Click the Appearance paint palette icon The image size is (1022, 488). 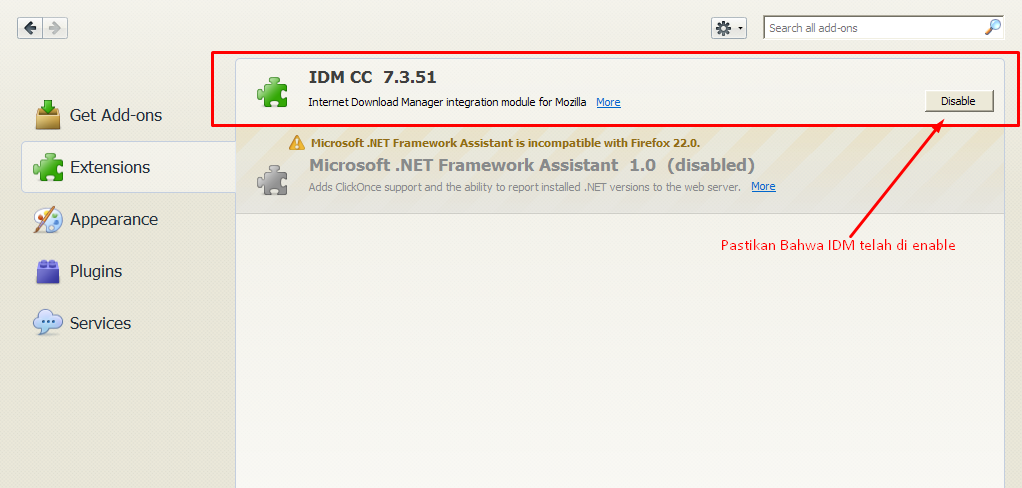[48, 220]
